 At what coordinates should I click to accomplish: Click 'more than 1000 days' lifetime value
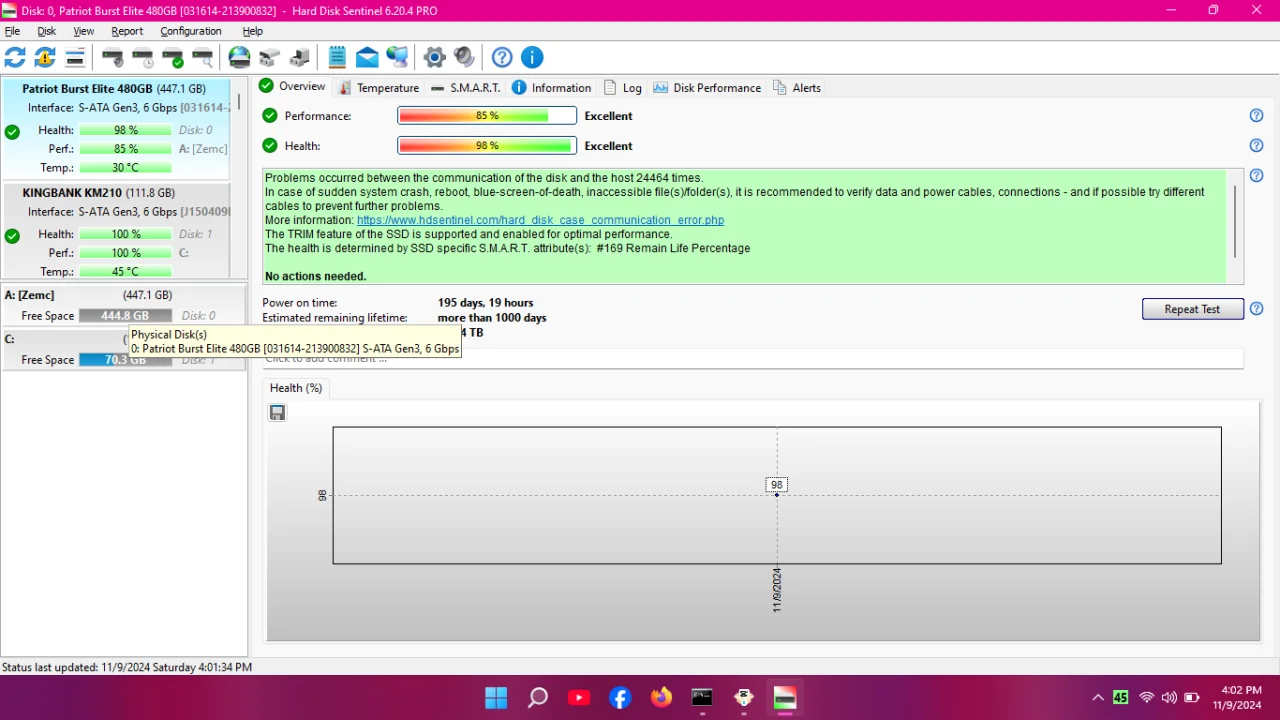click(492, 318)
